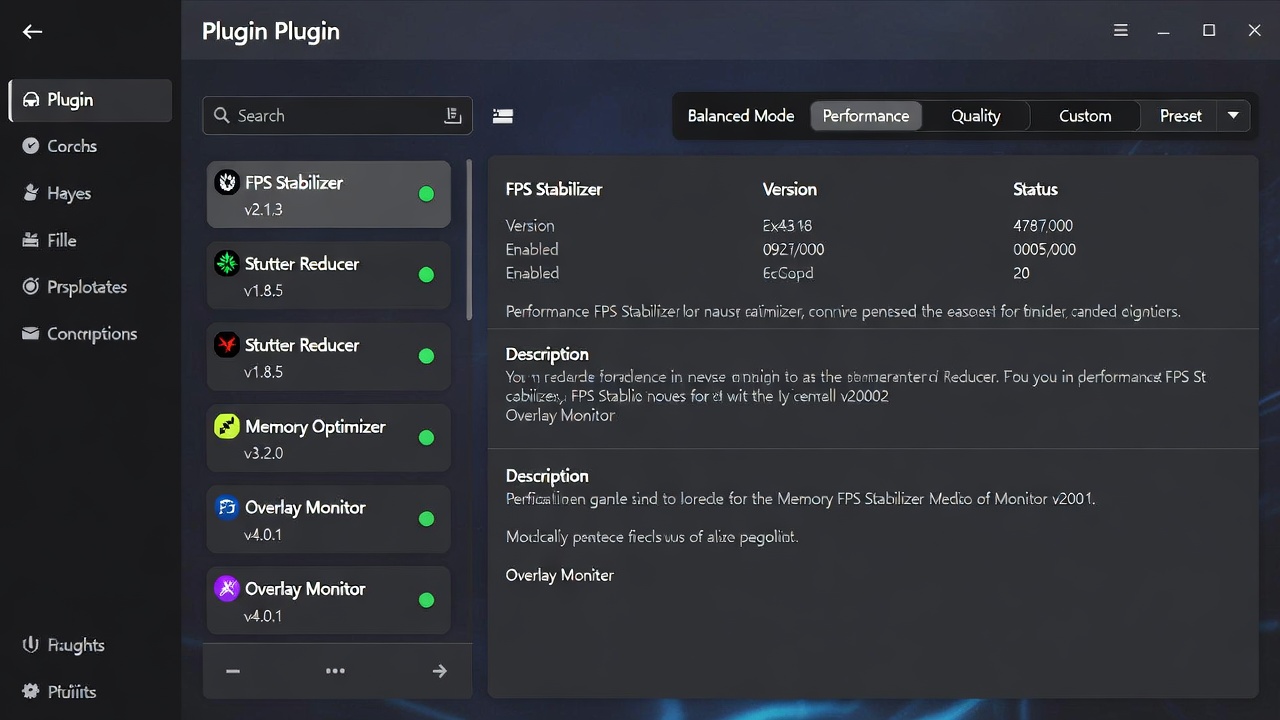The height and width of the screenshot is (720, 1280).
Task: Click the minus button below list
Action: (233, 671)
